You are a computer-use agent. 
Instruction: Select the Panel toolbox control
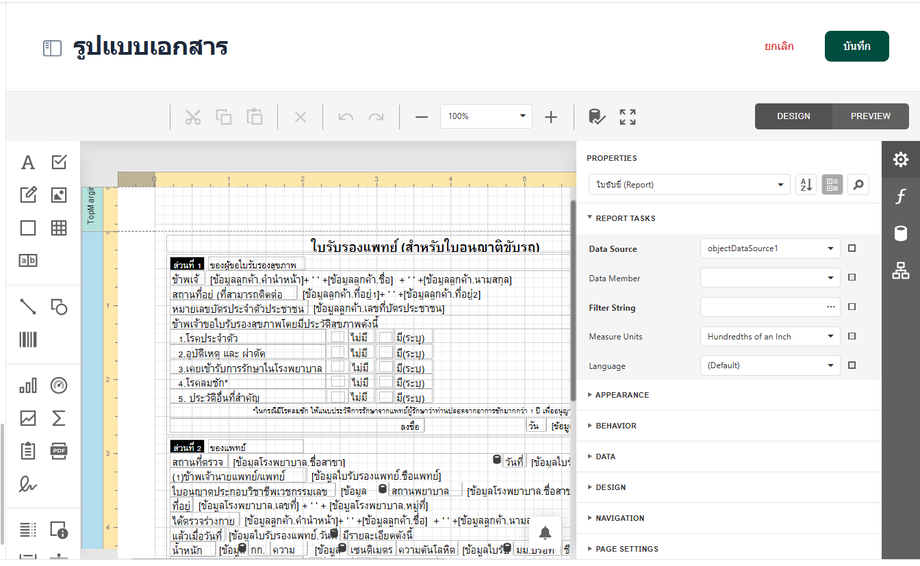point(28,228)
